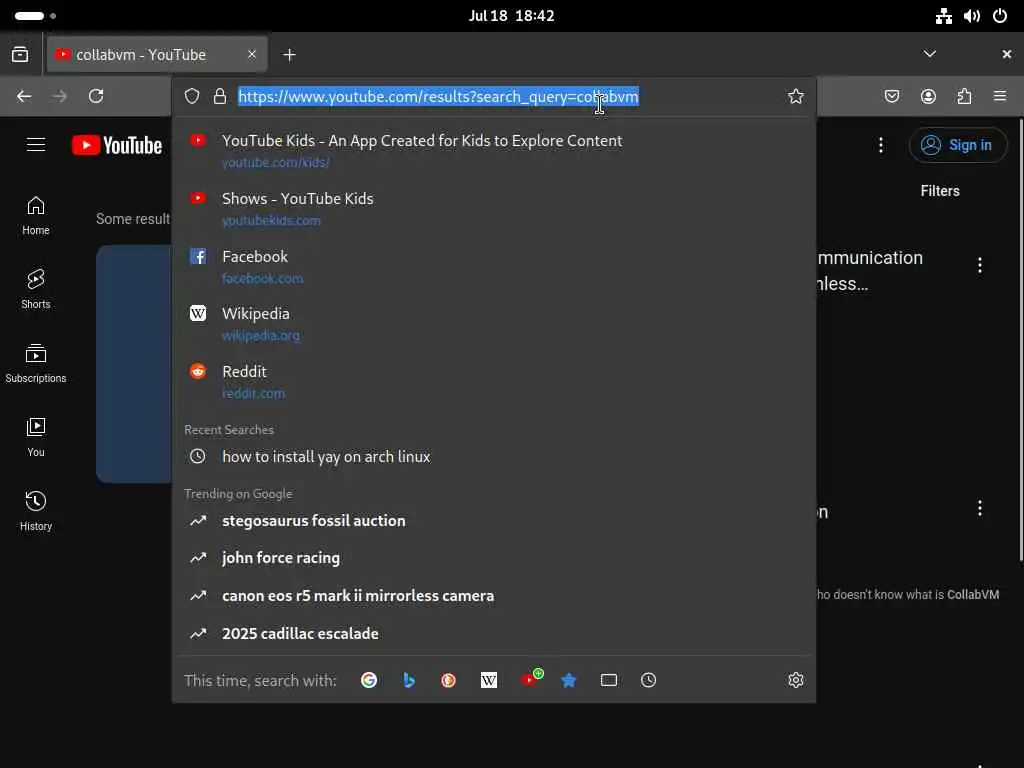Image resolution: width=1024 pixels, height=768 pixels.
Task: Search with Wikipedia this time
Action: (x=488, y=680)
